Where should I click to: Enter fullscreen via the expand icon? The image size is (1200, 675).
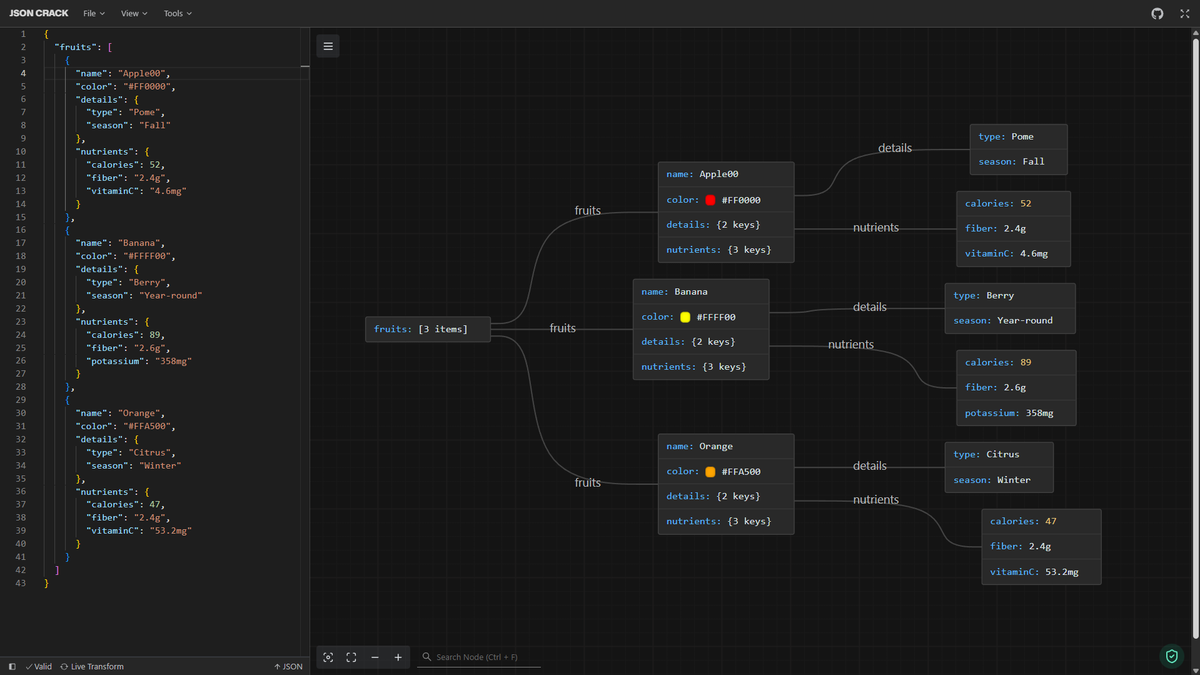(351, 657)
